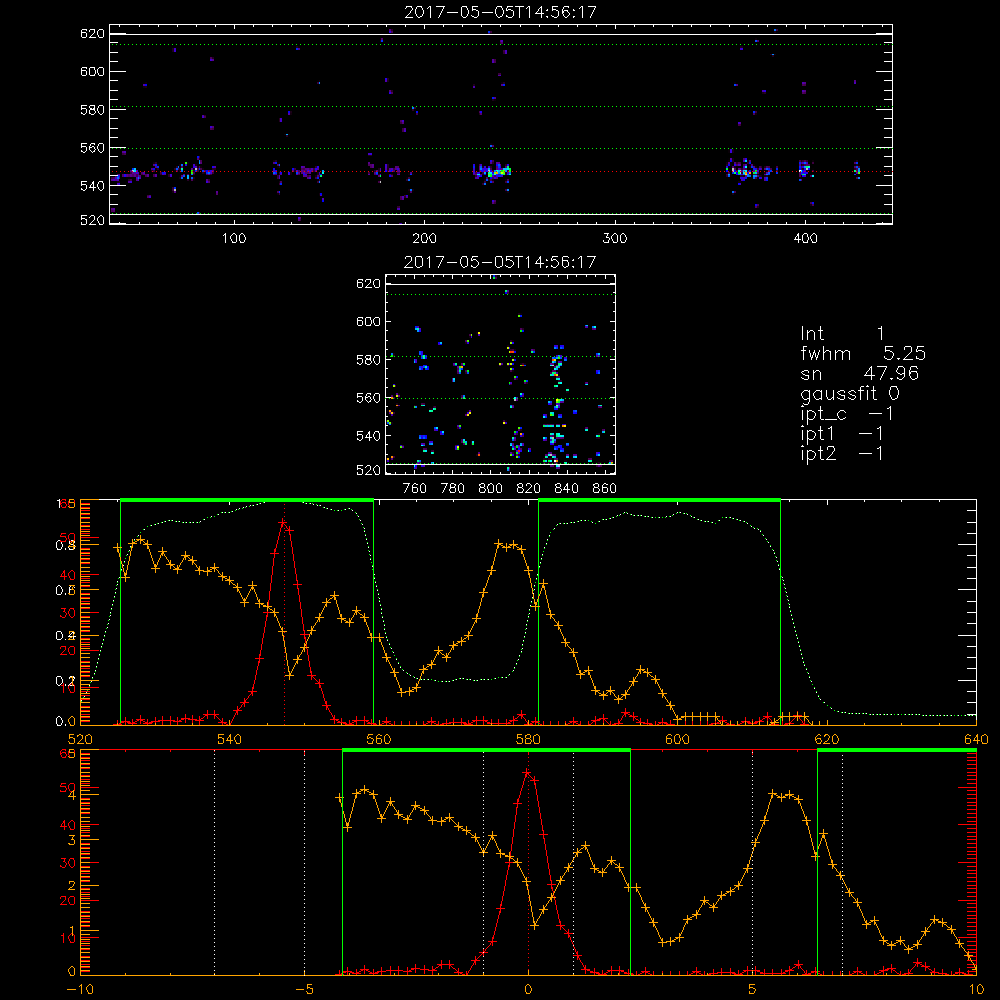This screenshot has width=1000, height=1000.
Task: Select the 'Int 1' readout line
Action: click(x=842, y=334)
